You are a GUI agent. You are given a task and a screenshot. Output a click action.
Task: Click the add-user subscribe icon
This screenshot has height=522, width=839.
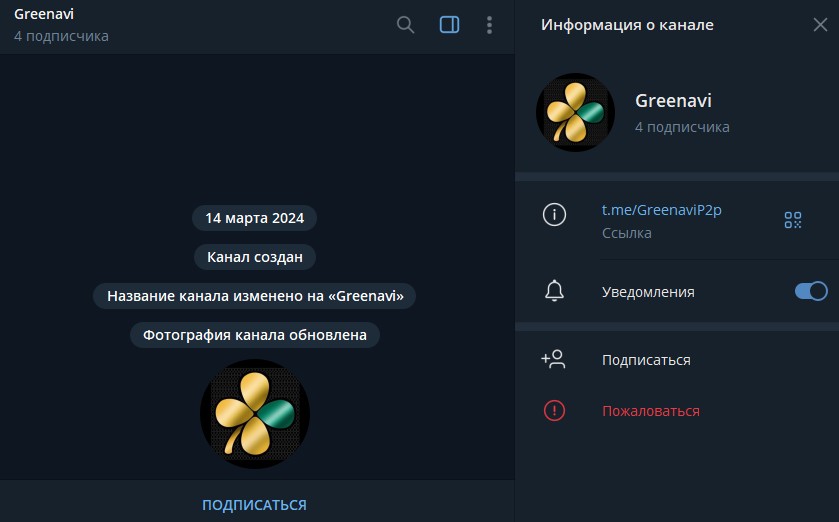click(553, 359)
